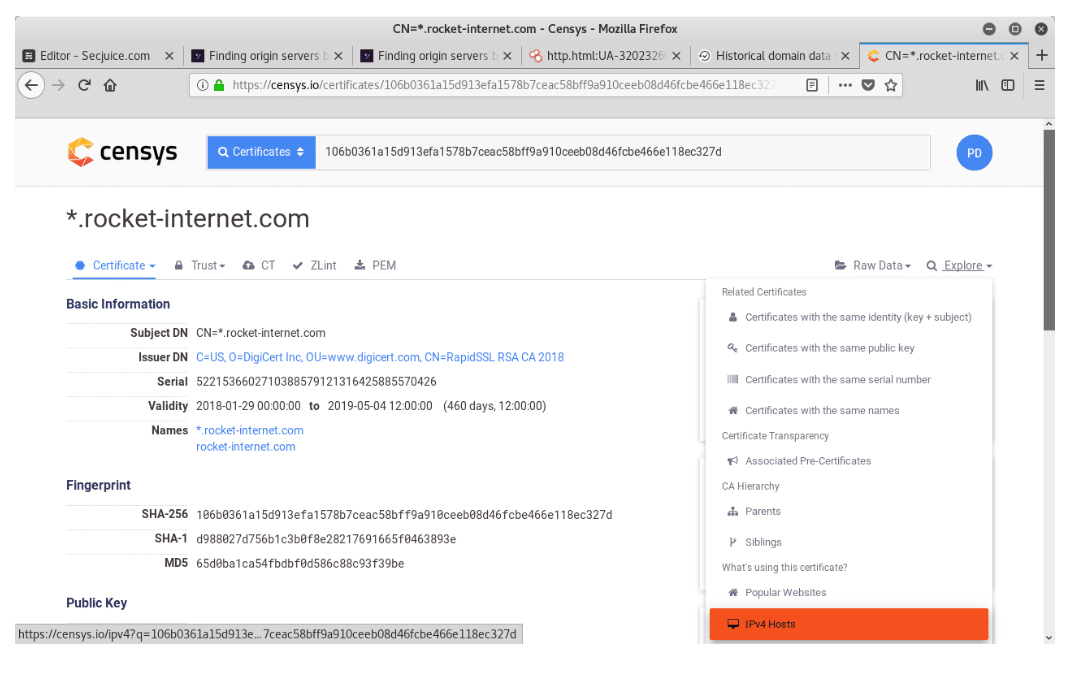Click the Firefox reload page icon
Image resolution: width=1081 pixels, height=677 pixels.
coord(84,85)
